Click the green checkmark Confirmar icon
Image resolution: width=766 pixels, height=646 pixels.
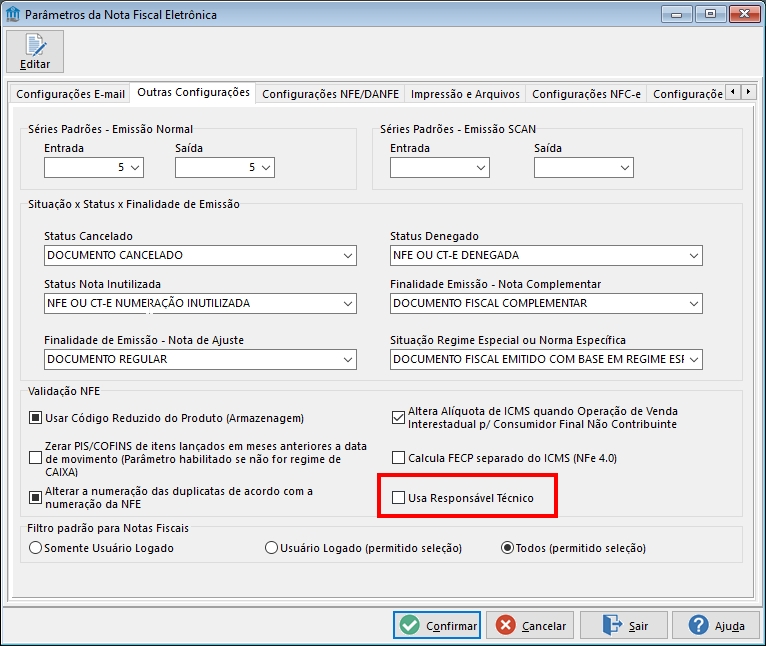[409, 625]
